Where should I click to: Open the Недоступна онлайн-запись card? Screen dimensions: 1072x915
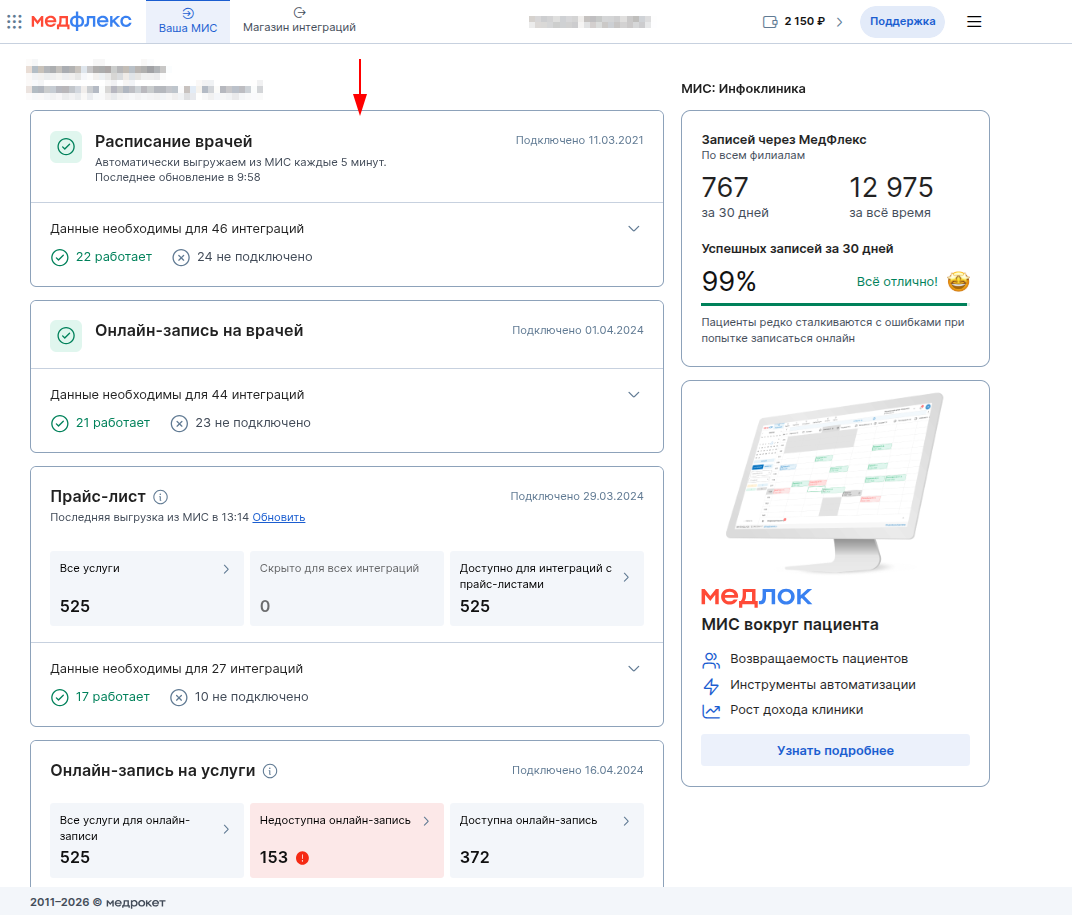coord(346,840)
